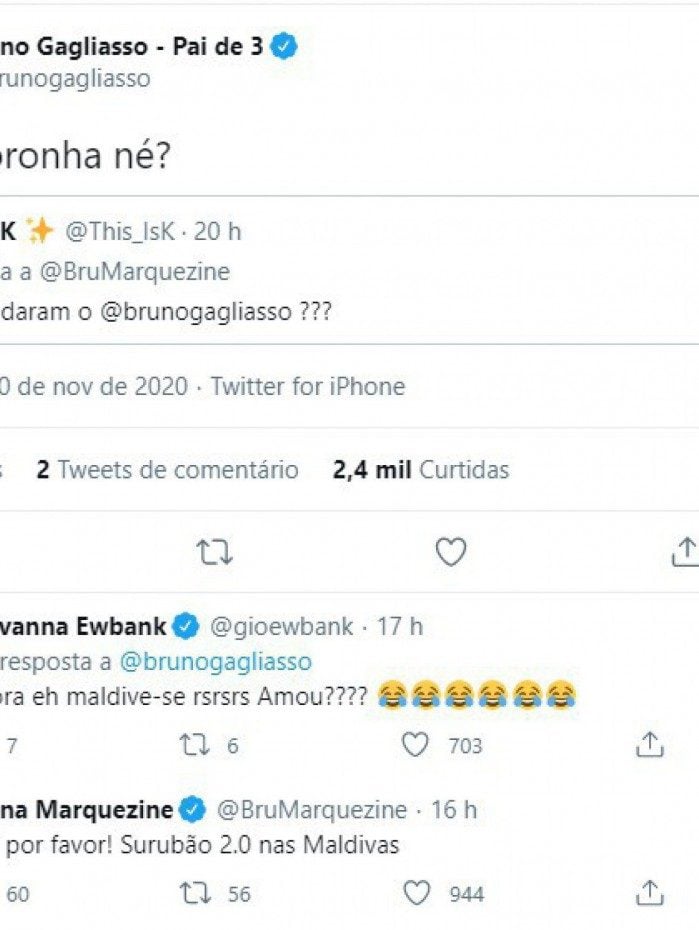Share the main tweet

[685, 552]
